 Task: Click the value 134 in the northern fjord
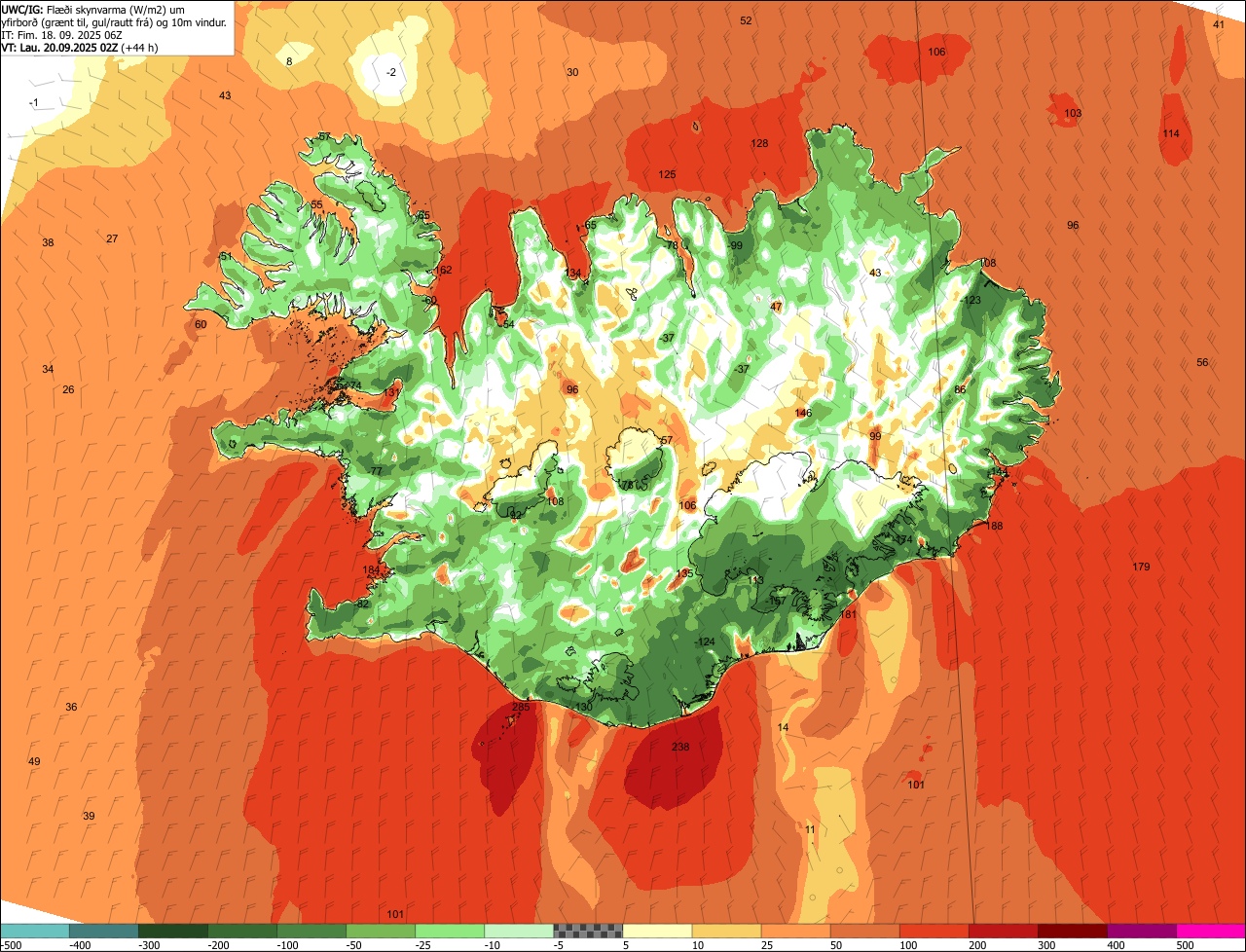coord(572,273)
